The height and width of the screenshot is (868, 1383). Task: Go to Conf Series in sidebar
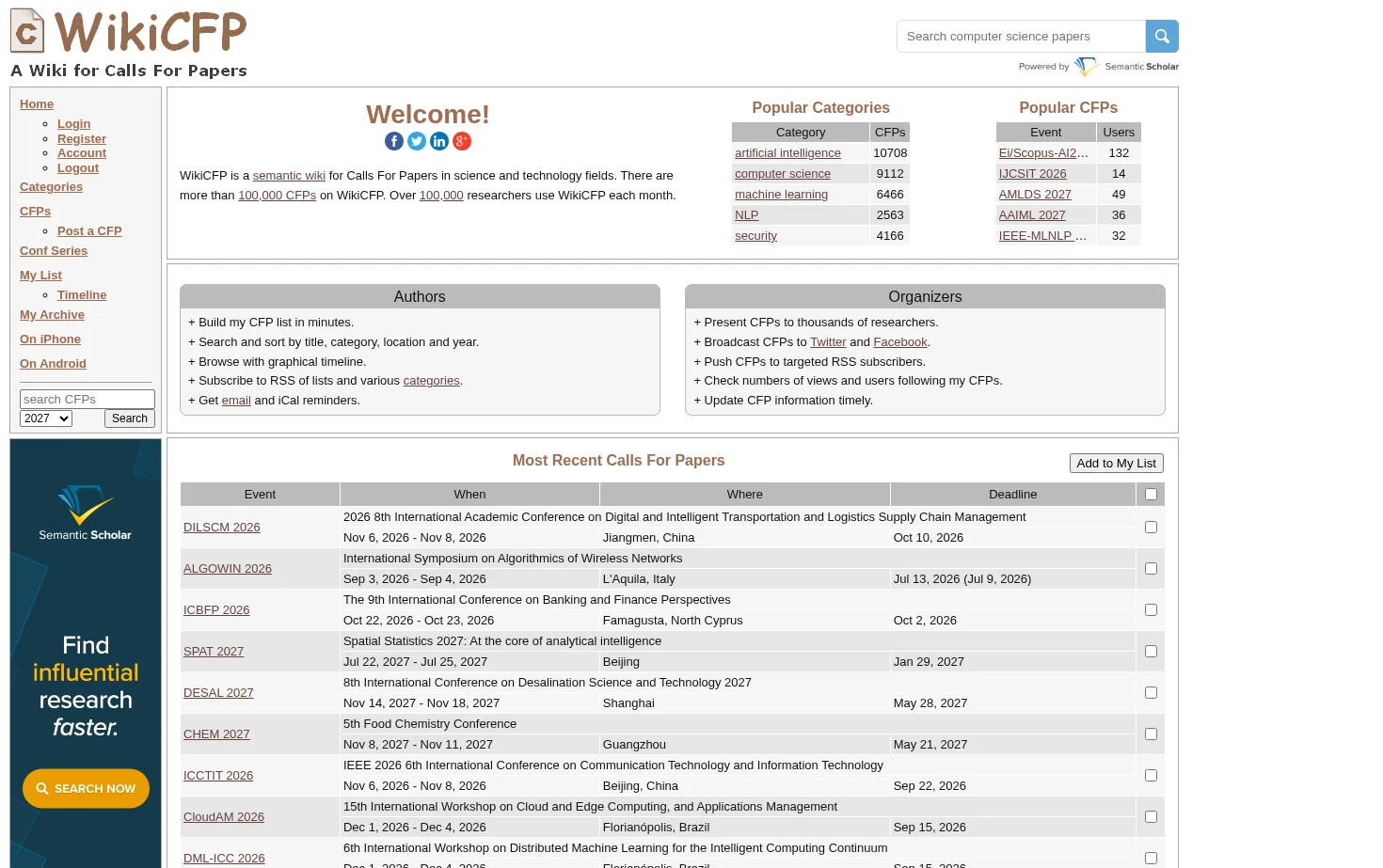54,251
